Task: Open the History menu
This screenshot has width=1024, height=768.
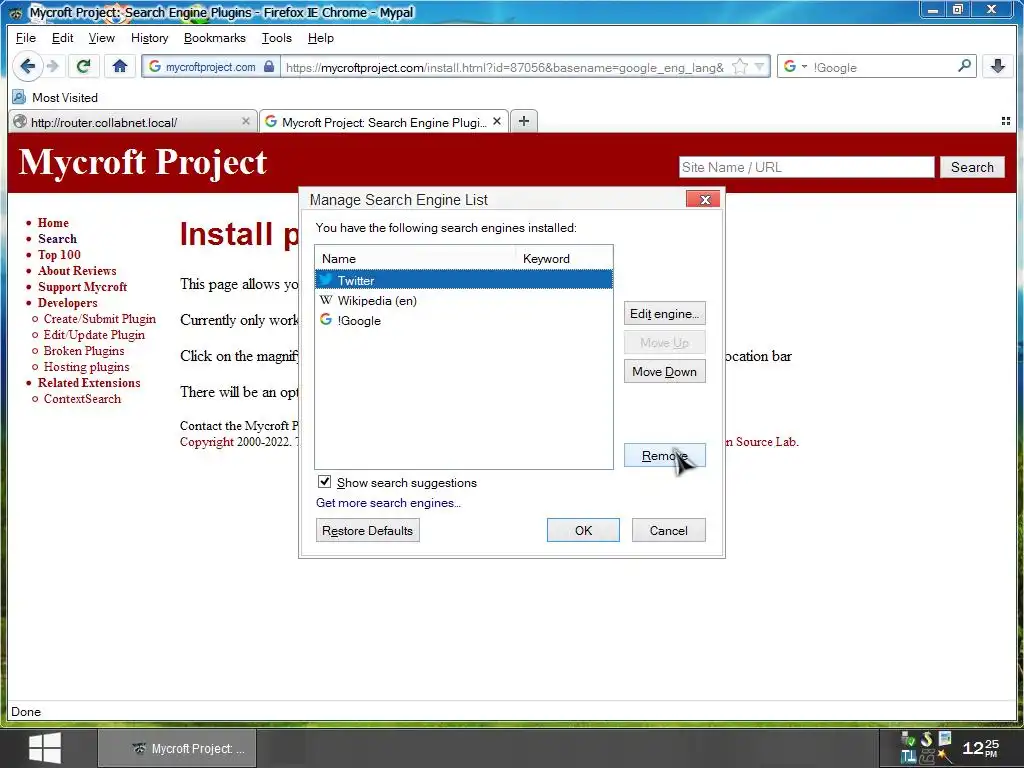Action: tap(150, 38)
